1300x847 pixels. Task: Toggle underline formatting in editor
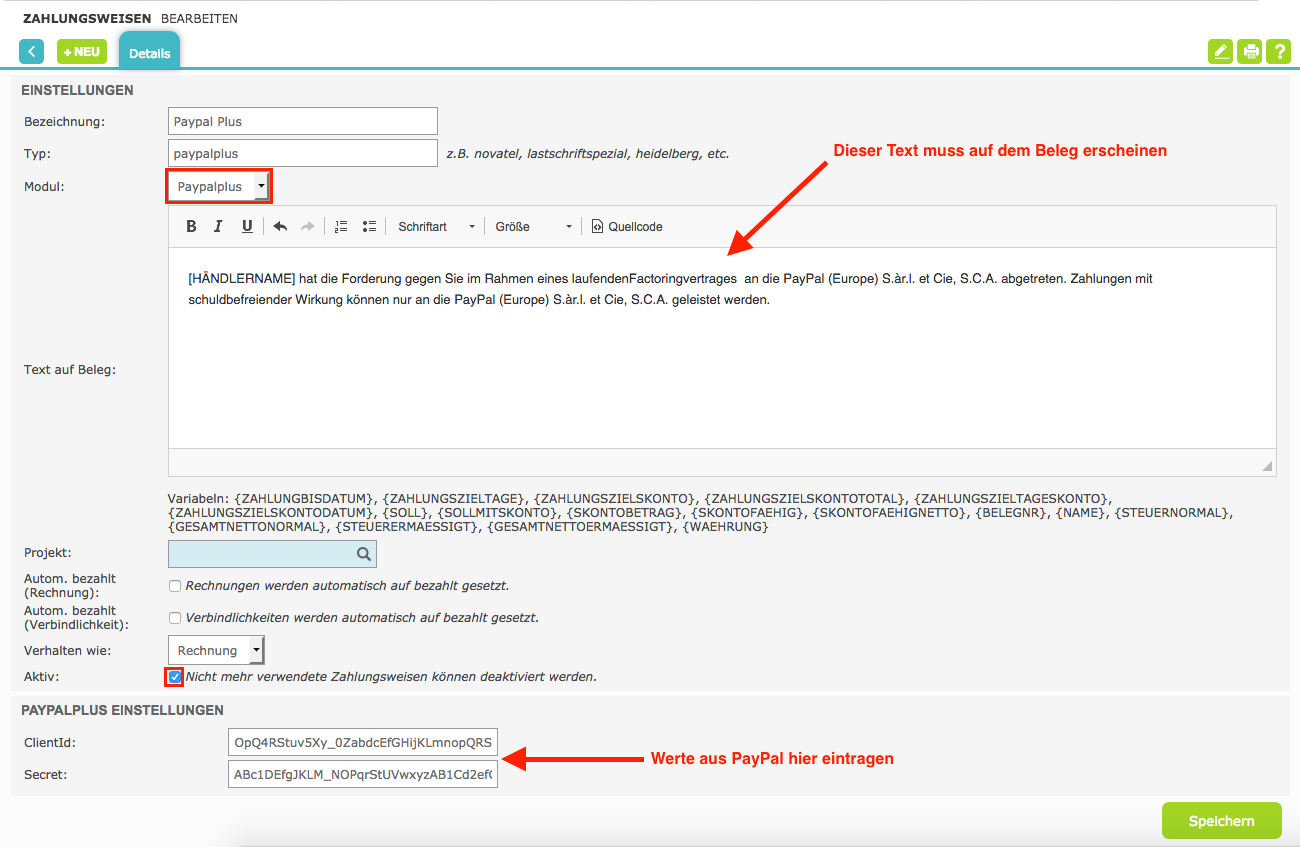(x=247, y=227)
